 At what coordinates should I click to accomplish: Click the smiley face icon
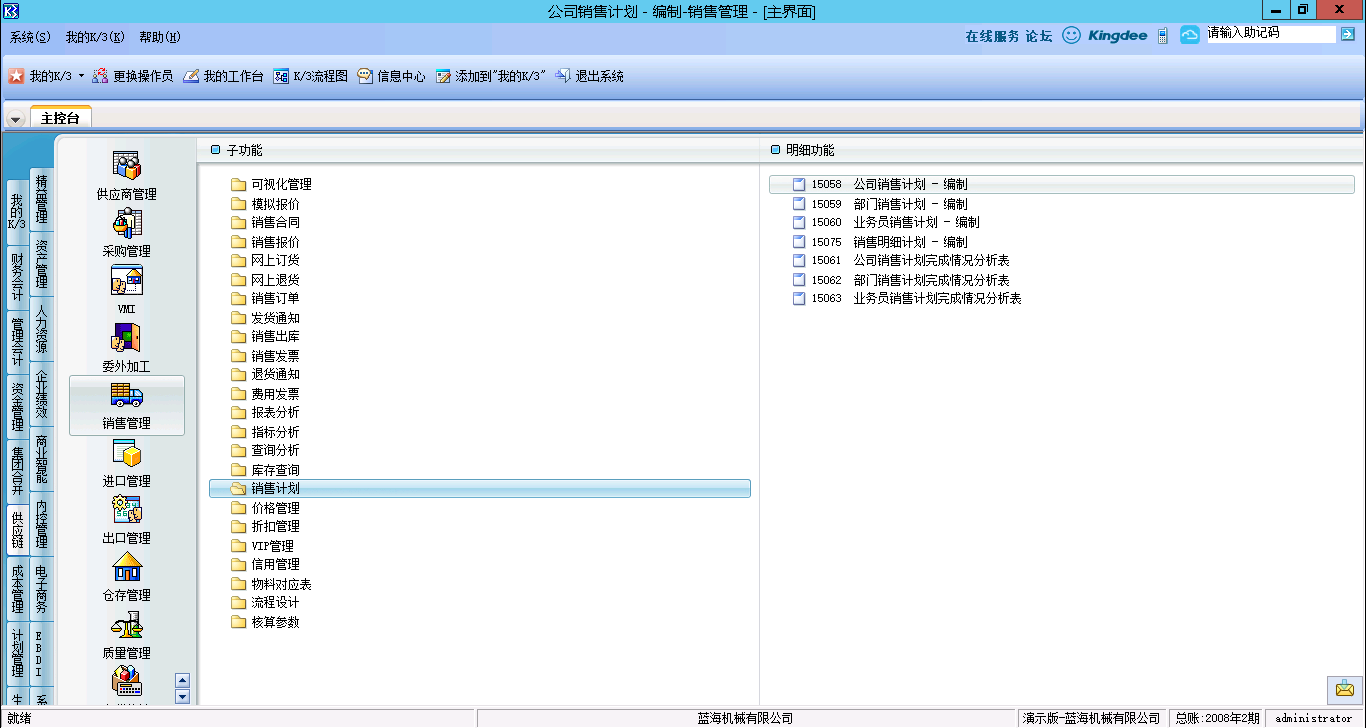[x=1071, y=35]
